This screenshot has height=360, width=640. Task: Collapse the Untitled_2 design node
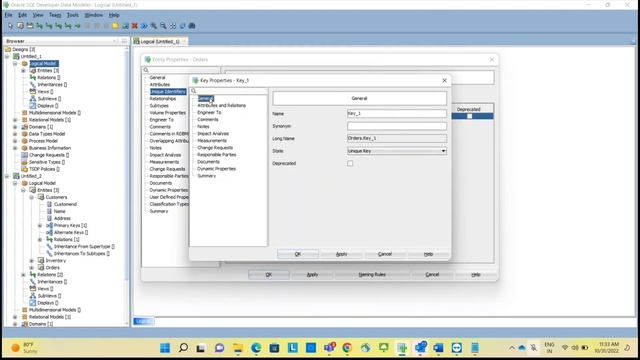click(7, 176)
